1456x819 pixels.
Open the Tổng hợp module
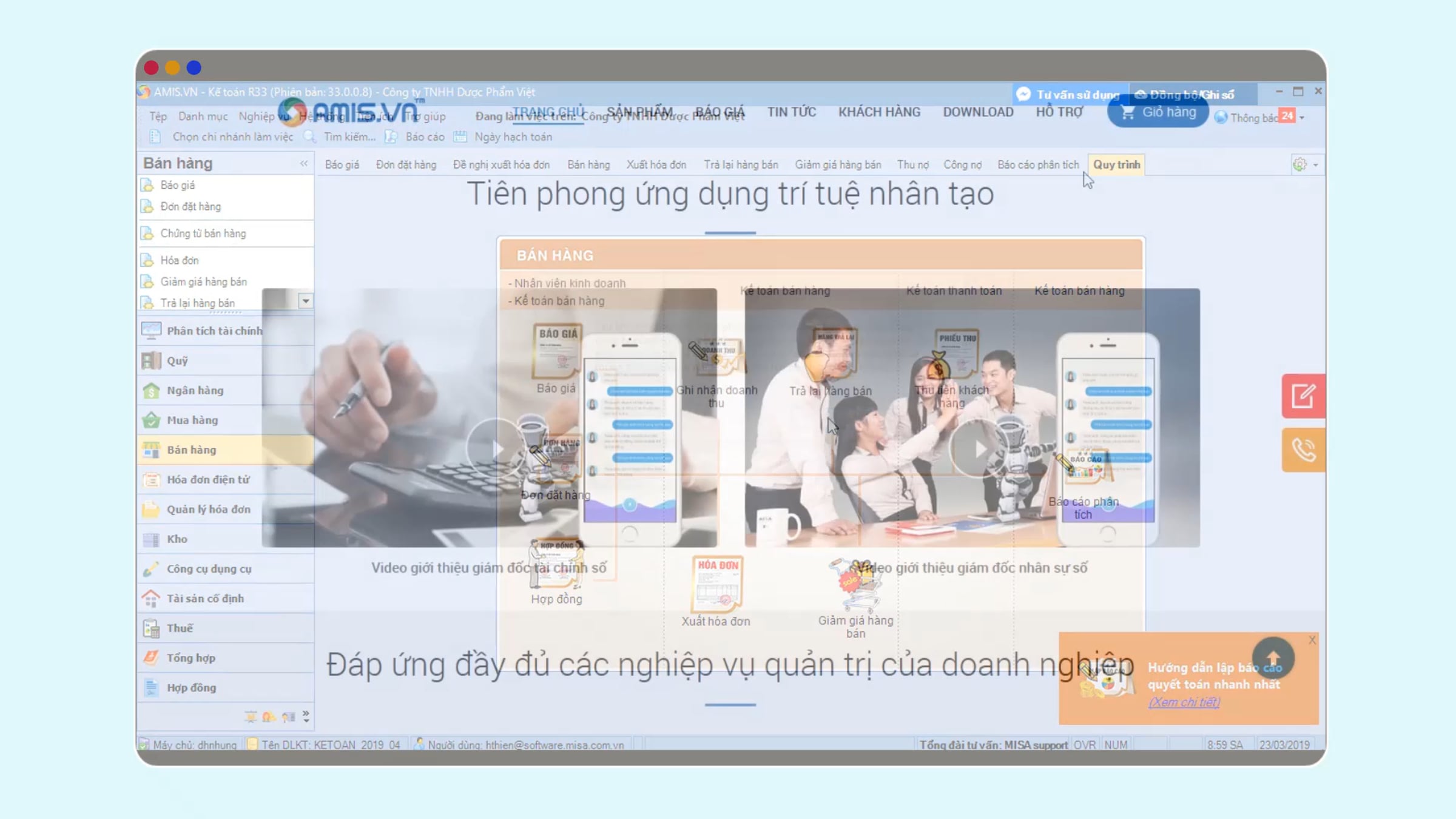pos(226,658)
